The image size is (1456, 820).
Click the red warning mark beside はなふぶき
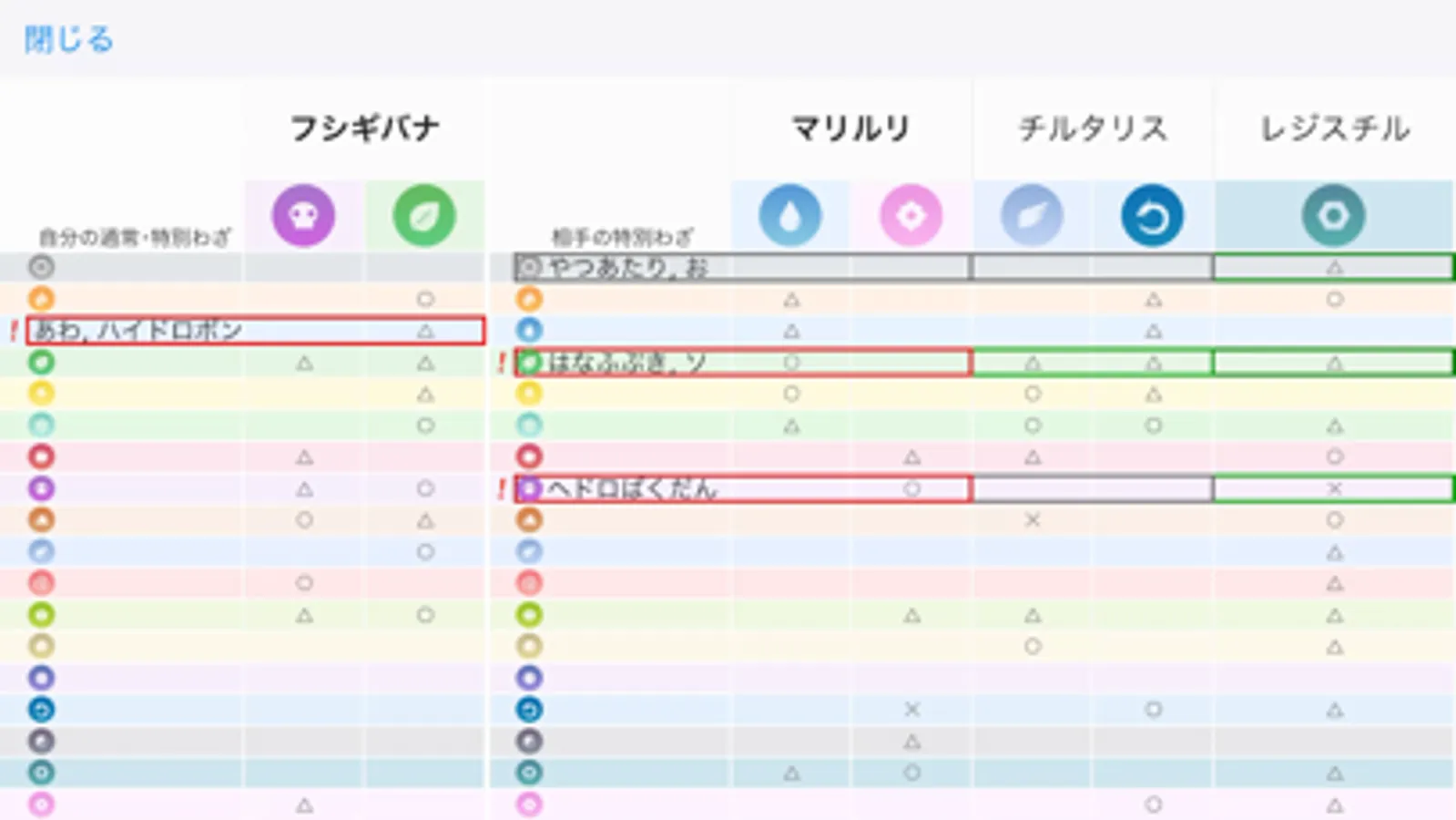point(501,363)
